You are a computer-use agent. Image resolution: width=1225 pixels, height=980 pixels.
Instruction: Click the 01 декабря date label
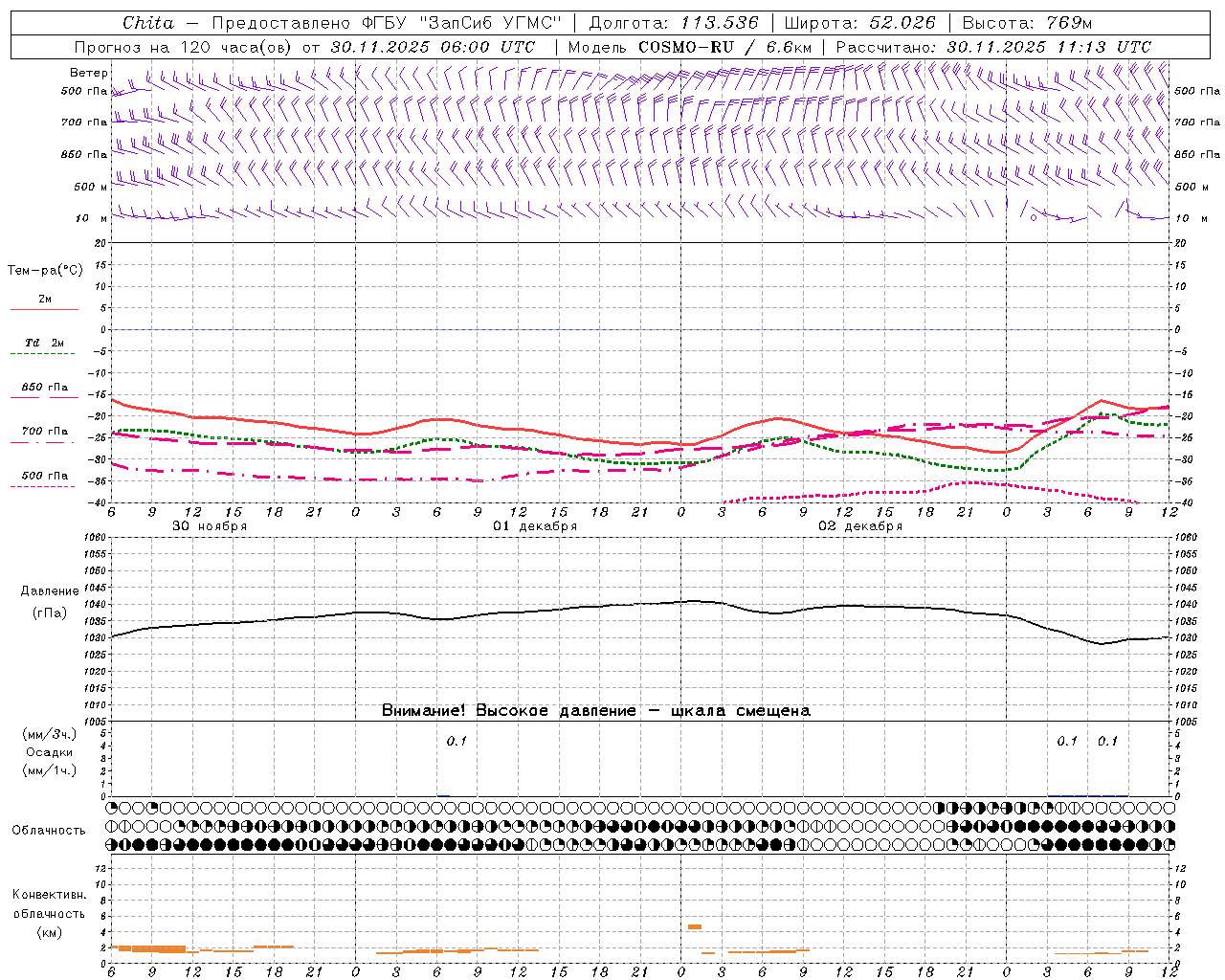point(535,526)
